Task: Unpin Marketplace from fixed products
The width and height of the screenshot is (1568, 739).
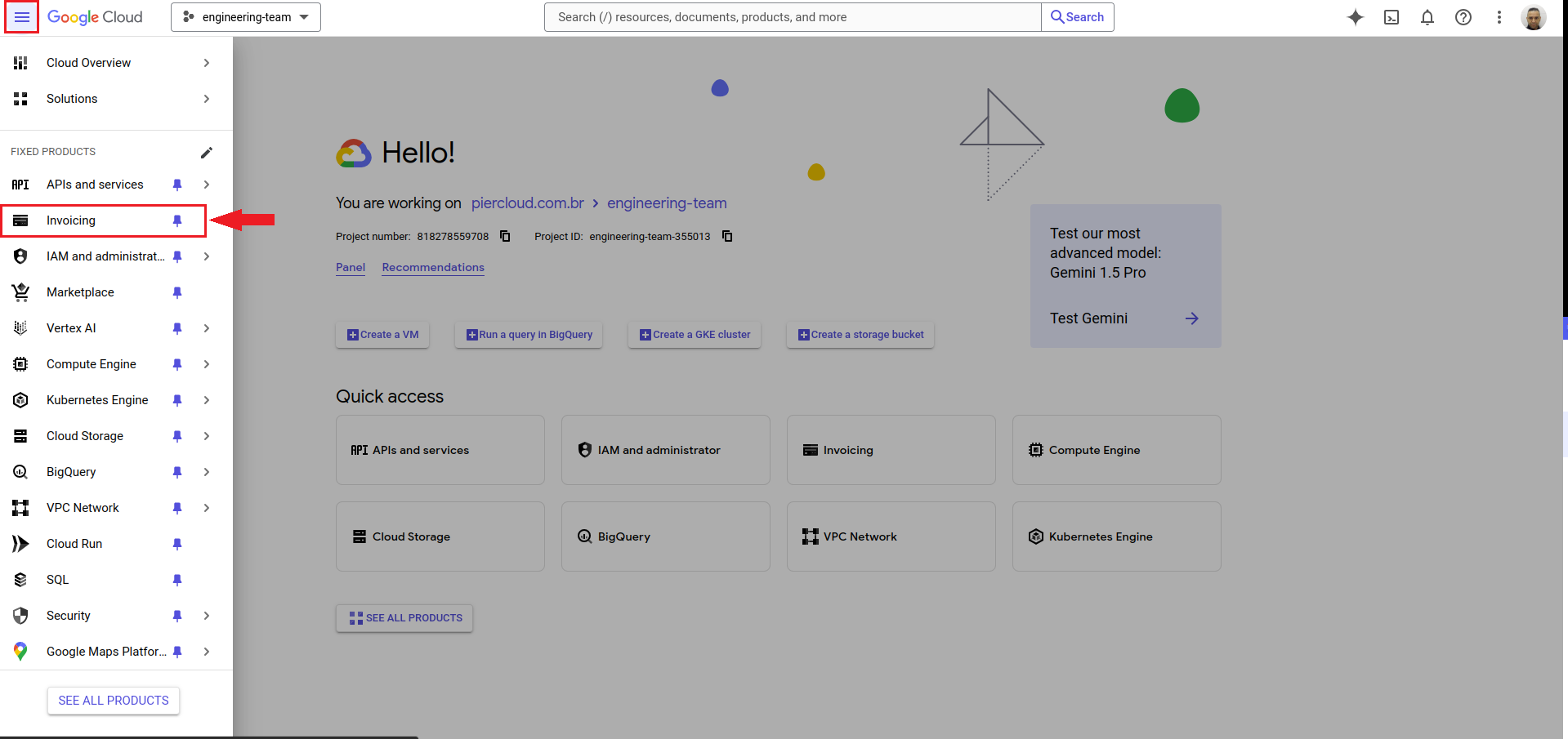Action: pyautogui.click(x=177, y=292)
